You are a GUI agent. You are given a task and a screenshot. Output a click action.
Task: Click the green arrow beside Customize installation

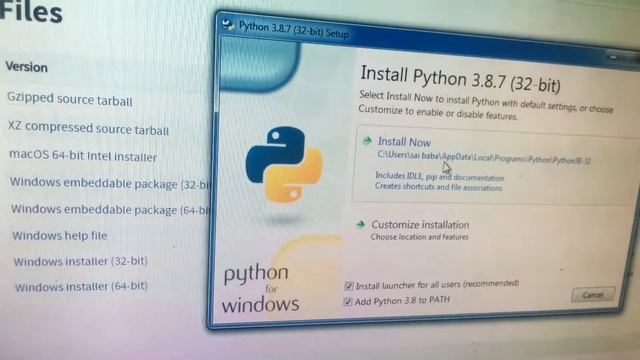[360, 224]
